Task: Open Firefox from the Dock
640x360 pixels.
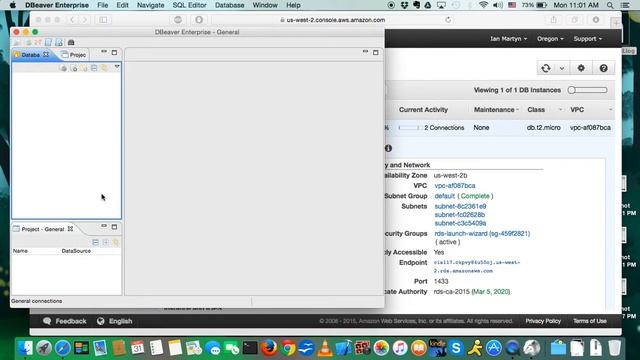Action: (269, 348)
